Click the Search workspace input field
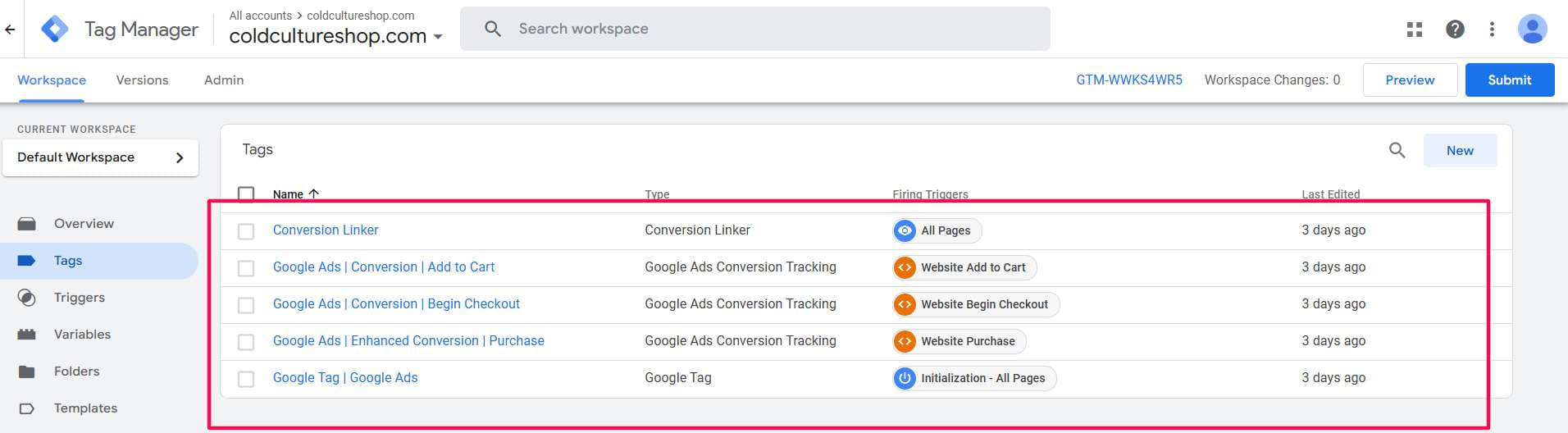The height and width of the screenshot is (433, 1568). (754, 29)
